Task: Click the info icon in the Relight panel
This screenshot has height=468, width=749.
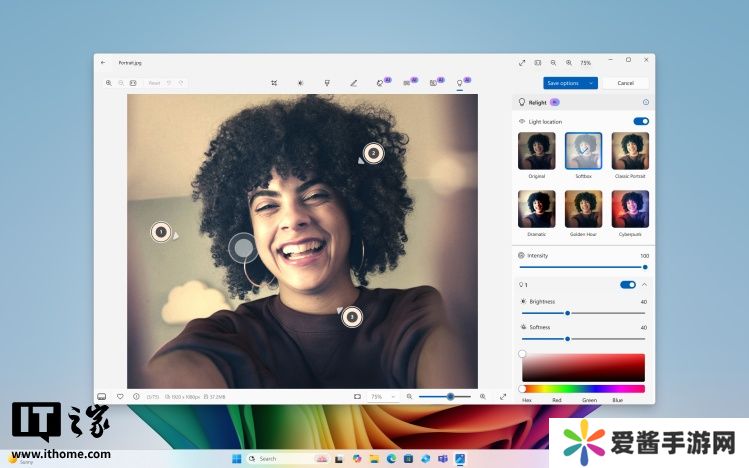Action: [645, 102]
